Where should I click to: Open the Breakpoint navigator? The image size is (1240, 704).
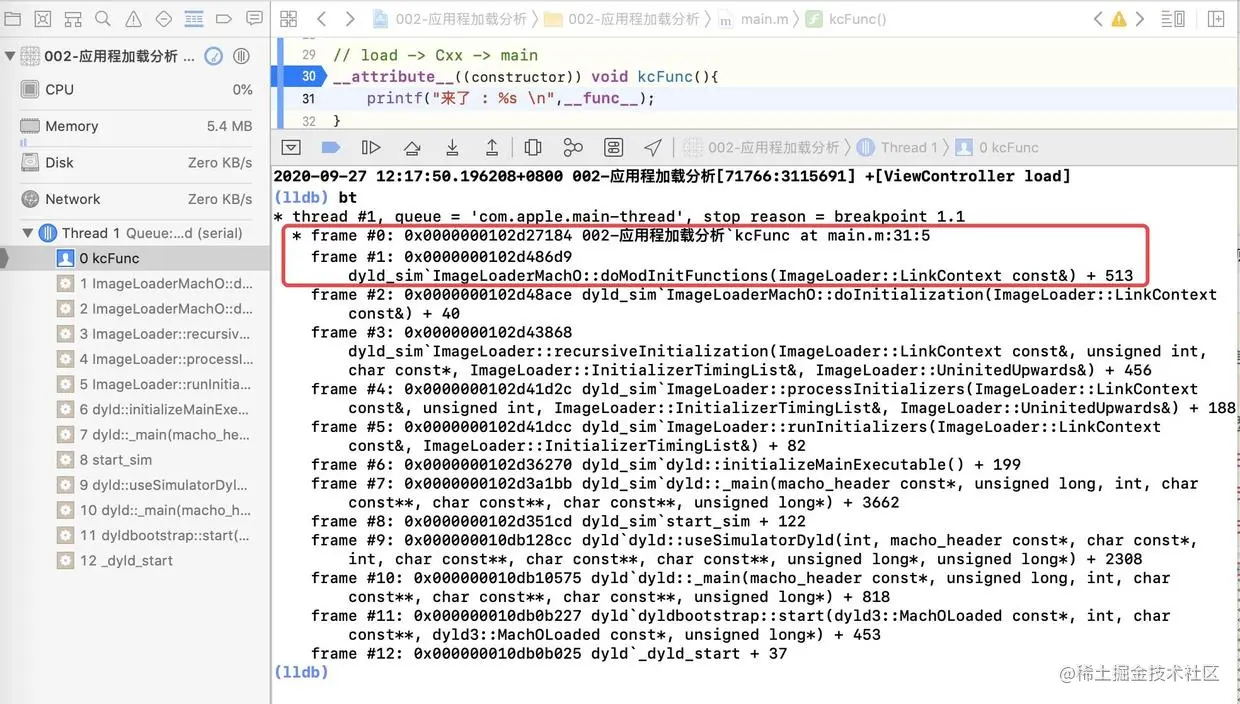click(x=223, y=18)
